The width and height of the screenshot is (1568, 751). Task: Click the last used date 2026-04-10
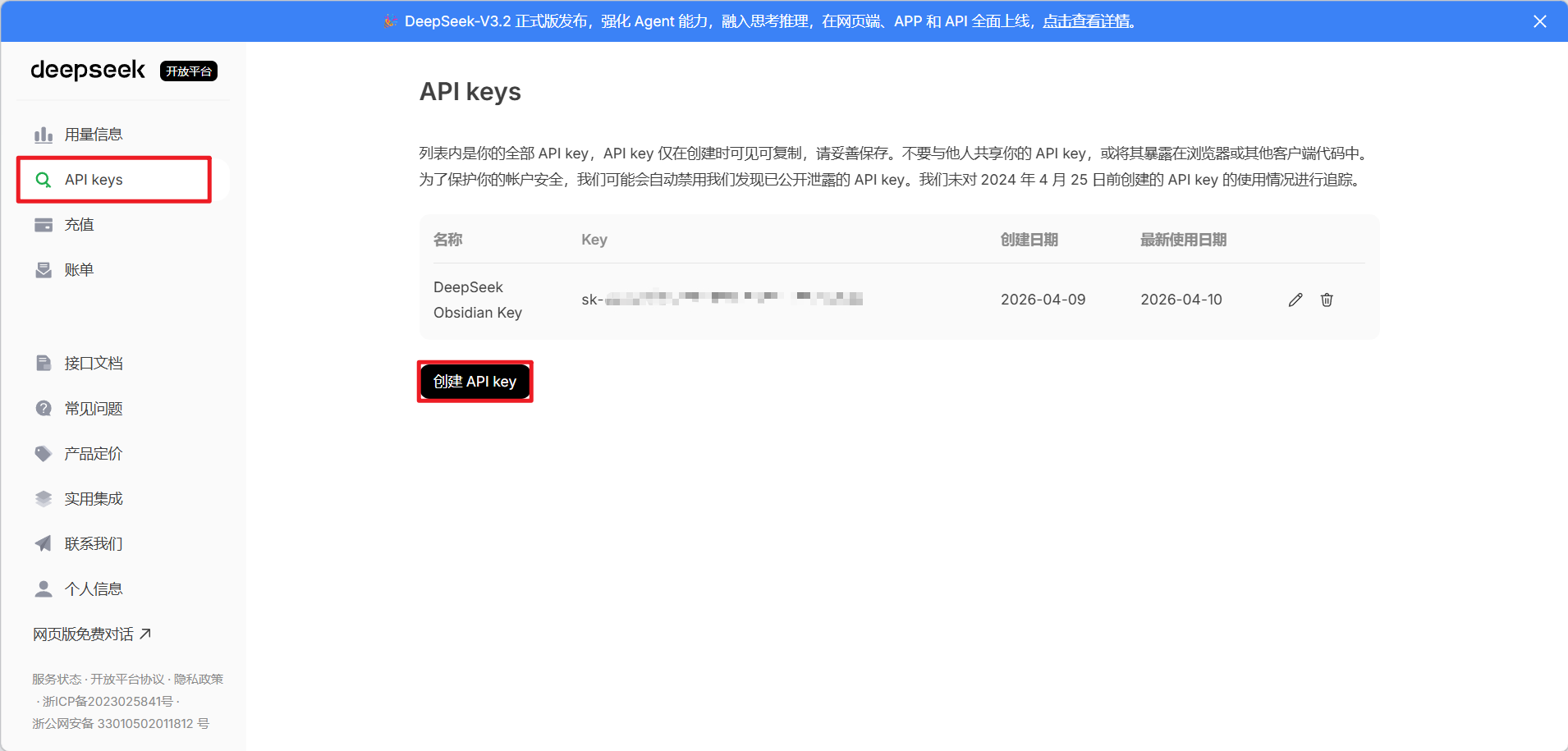tap(1181, 300)
